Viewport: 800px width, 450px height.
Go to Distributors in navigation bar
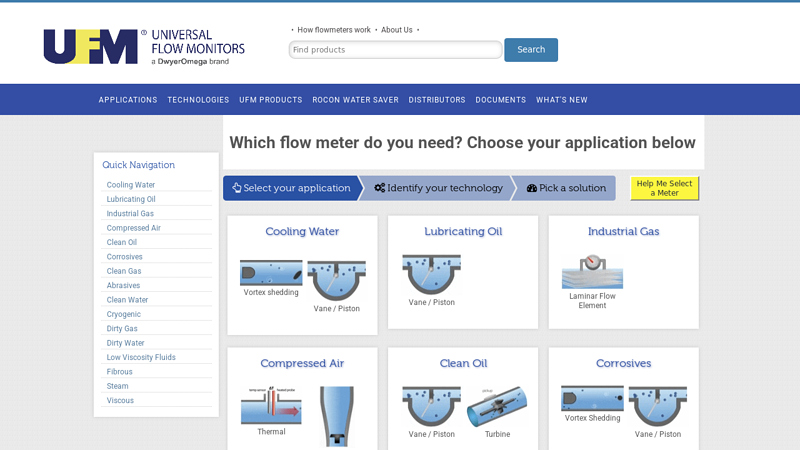[x=437, y=100]
